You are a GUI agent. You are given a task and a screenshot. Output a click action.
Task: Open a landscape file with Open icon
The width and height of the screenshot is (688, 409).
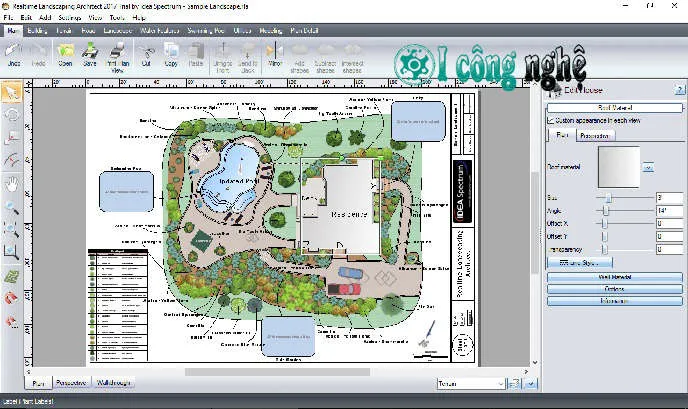[x=65, y=55]
